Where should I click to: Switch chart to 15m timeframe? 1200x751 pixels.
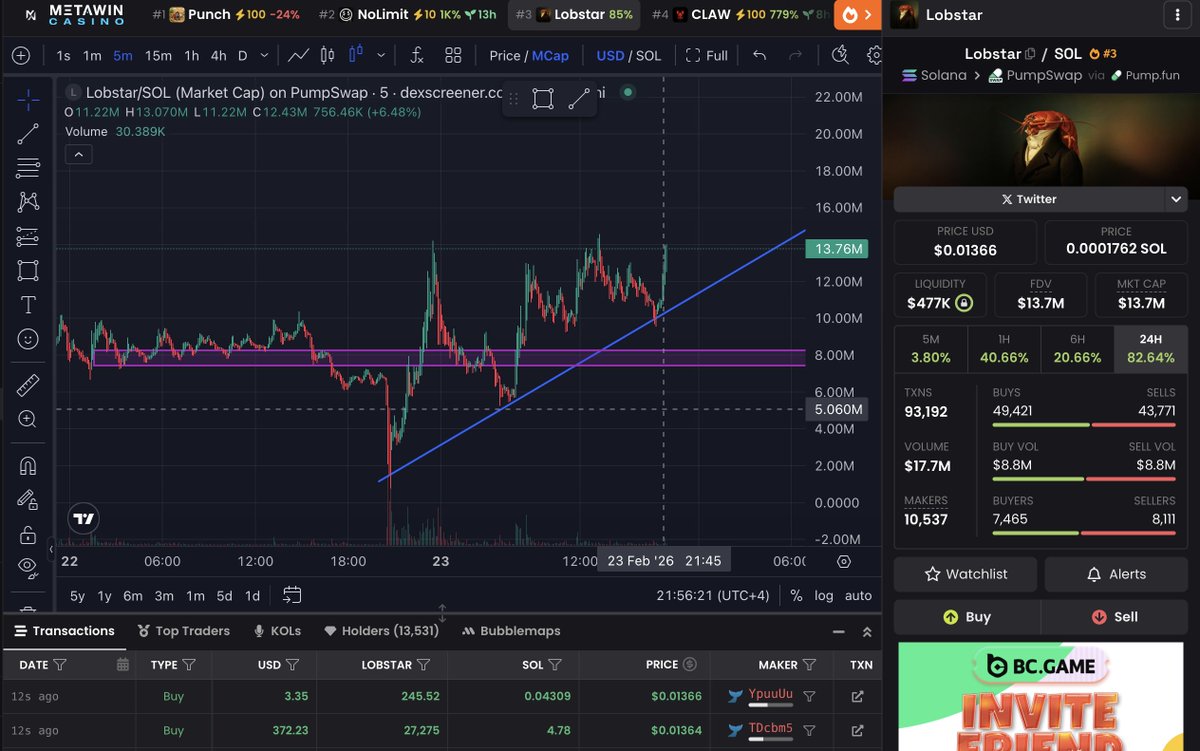click(x=158, y=56)
